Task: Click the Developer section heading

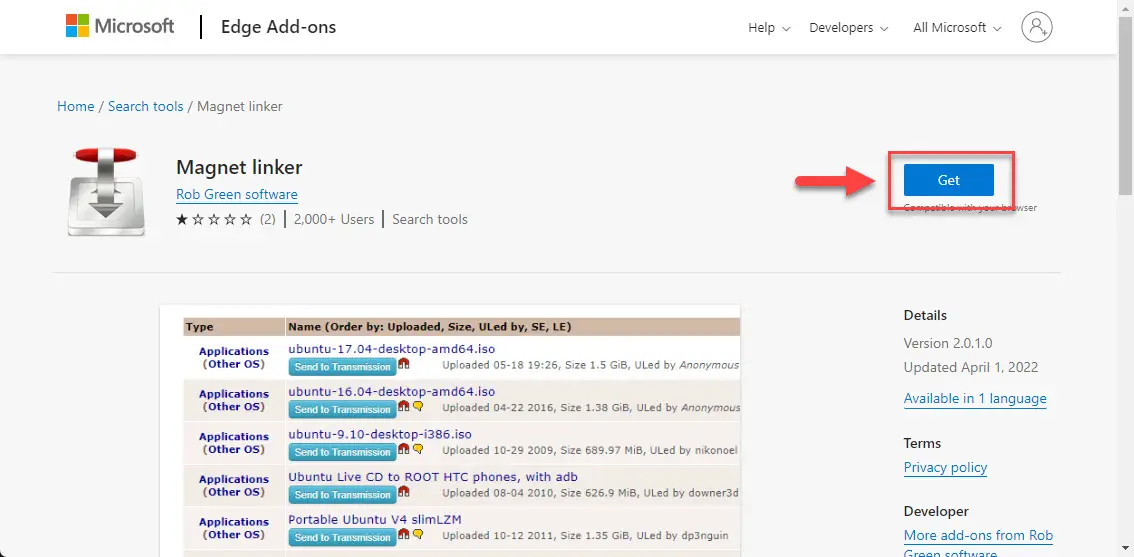Action: [936, 511]
